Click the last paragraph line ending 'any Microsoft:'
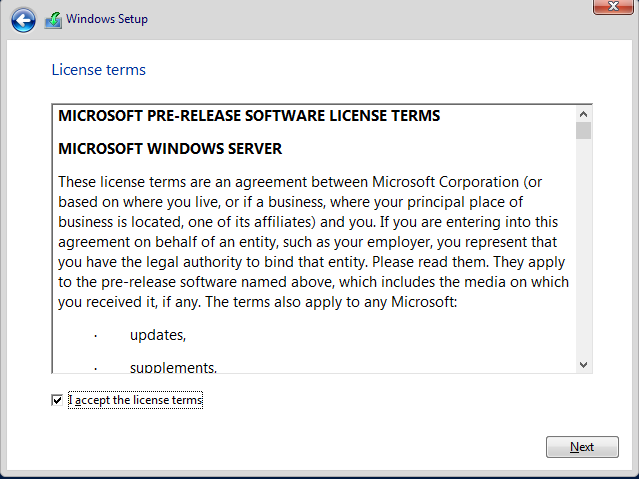This screenshot has height=479, width=639. pos(258,302)
